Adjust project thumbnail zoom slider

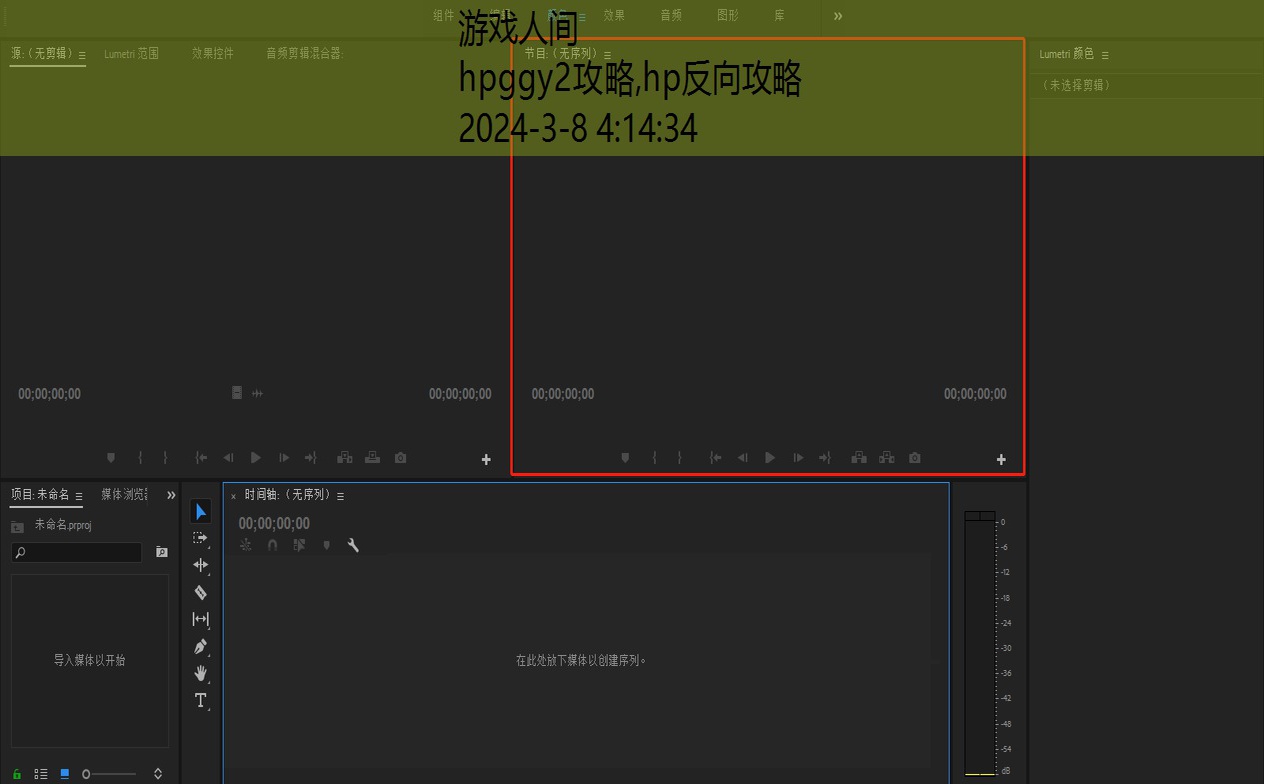point(109,774)
